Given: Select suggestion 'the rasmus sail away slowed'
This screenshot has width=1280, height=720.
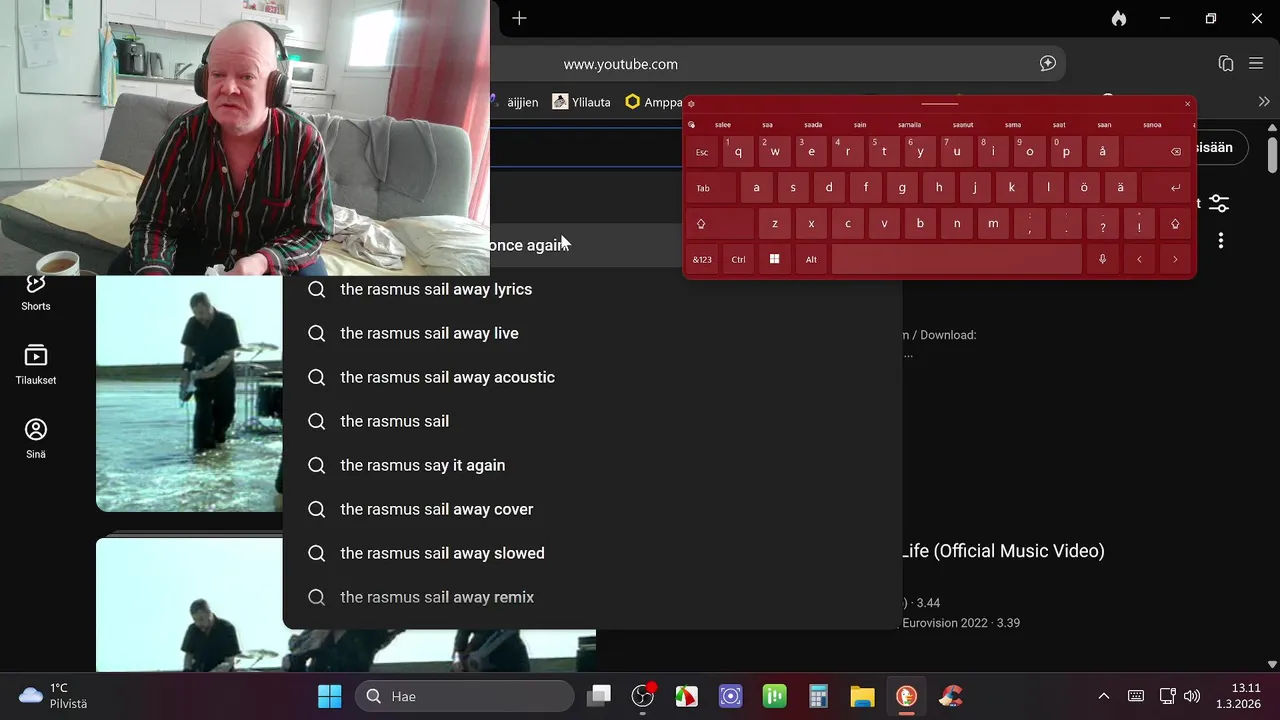Looking at the screenshot, I should point(592,553).
